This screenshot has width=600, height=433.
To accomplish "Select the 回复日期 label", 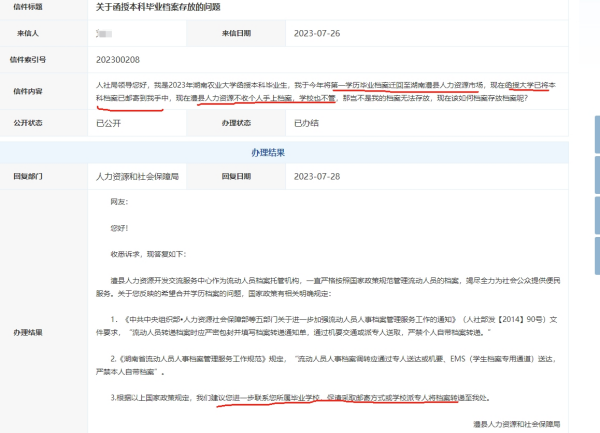I will [236, 176].
